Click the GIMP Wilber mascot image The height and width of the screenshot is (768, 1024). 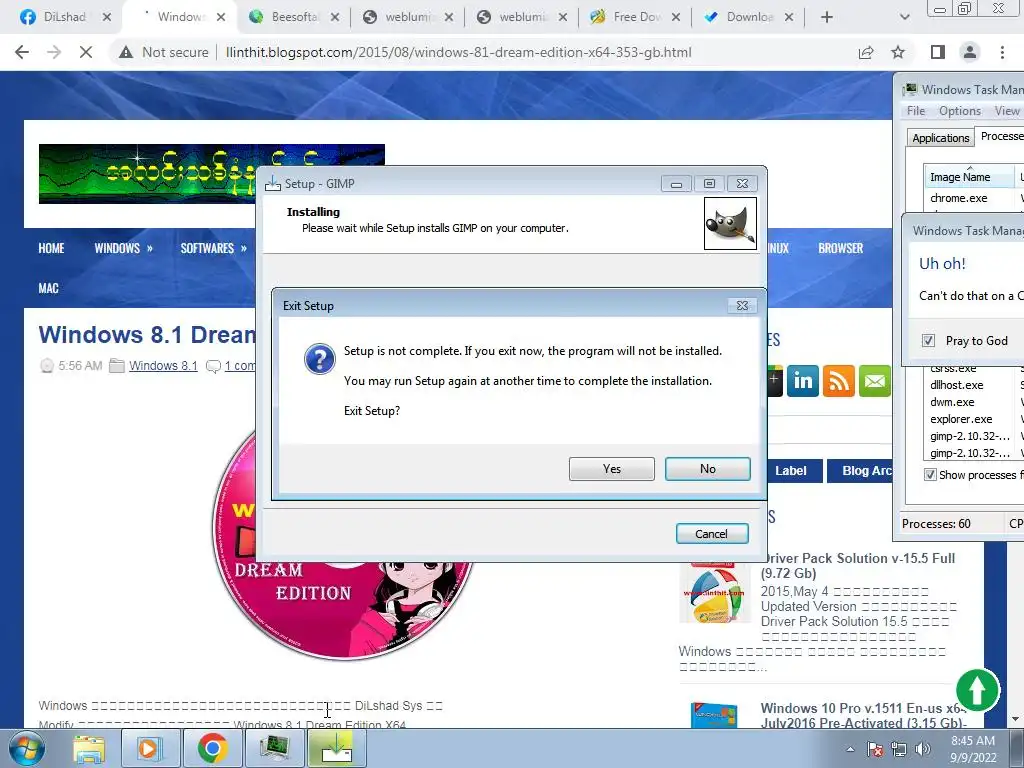click(x=730, y=224)
